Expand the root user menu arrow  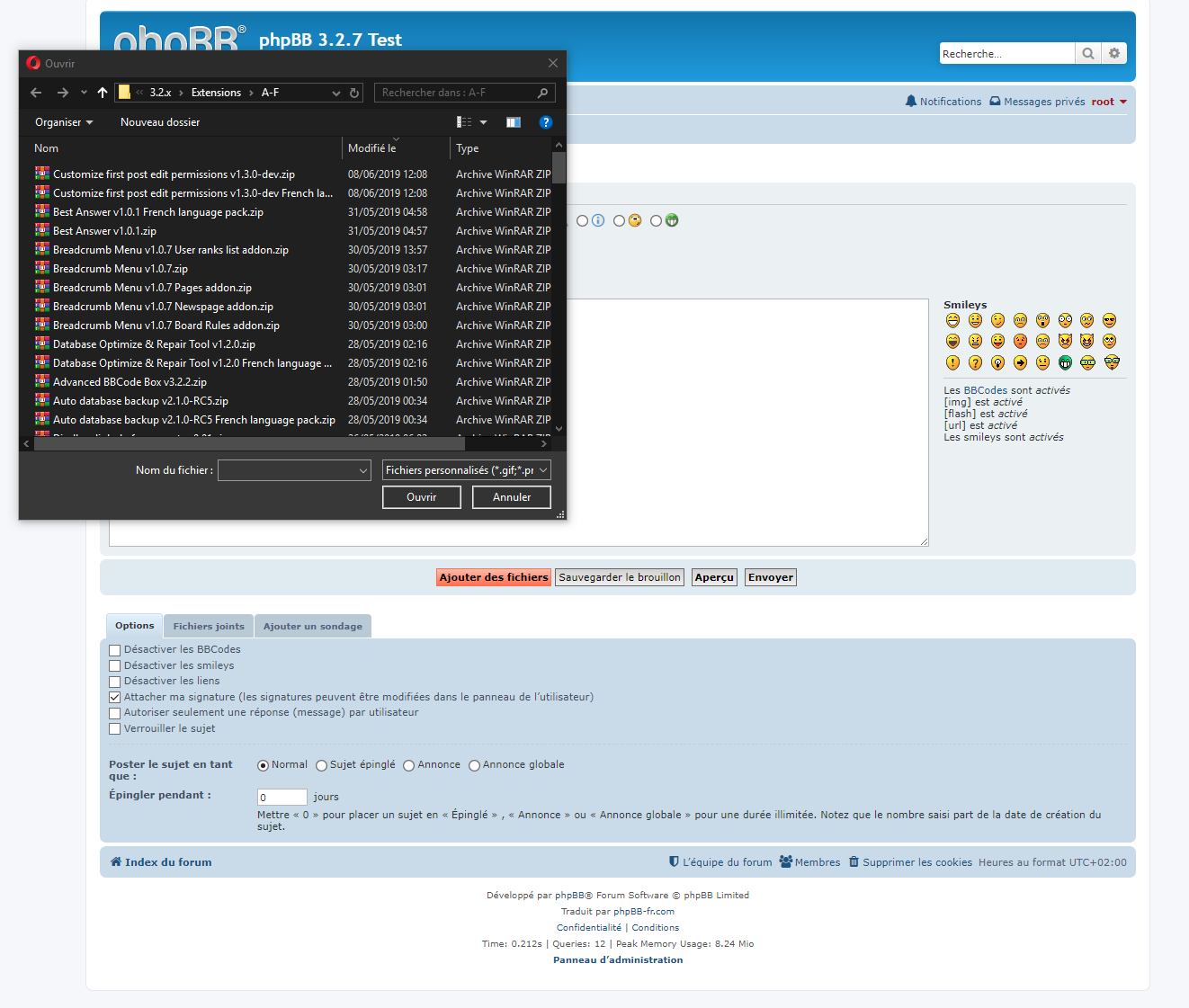pyautogui.click(x=1122, y=102)
